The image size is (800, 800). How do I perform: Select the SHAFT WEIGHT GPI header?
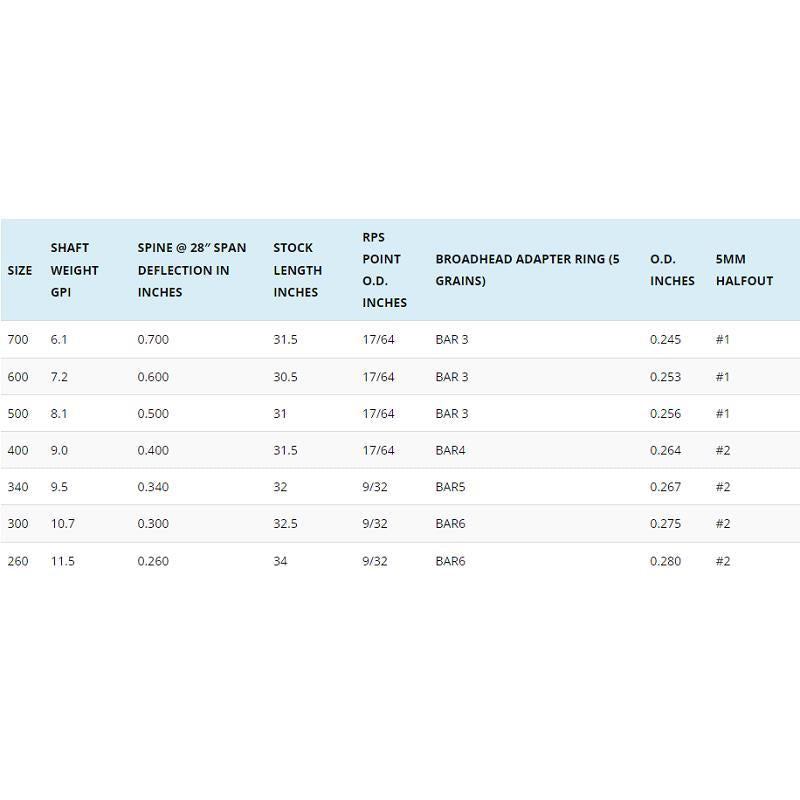[x=74, y=270]
